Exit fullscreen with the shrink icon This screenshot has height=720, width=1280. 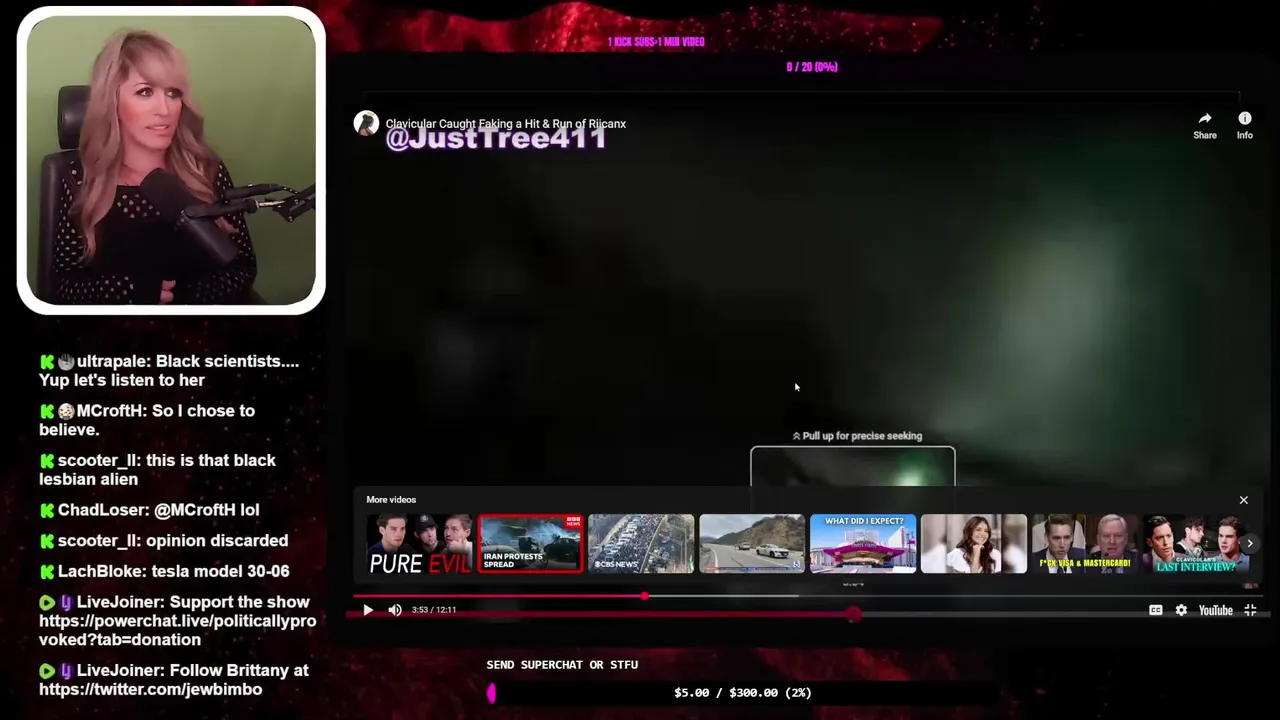pyautogui.click(x=1250, y=610)
